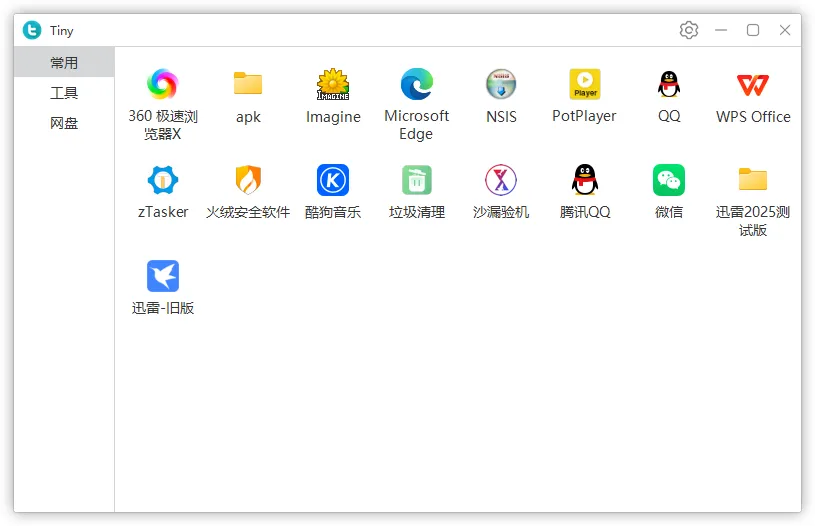Launch 火绒安全软件 shield icon

coord(248,180)
